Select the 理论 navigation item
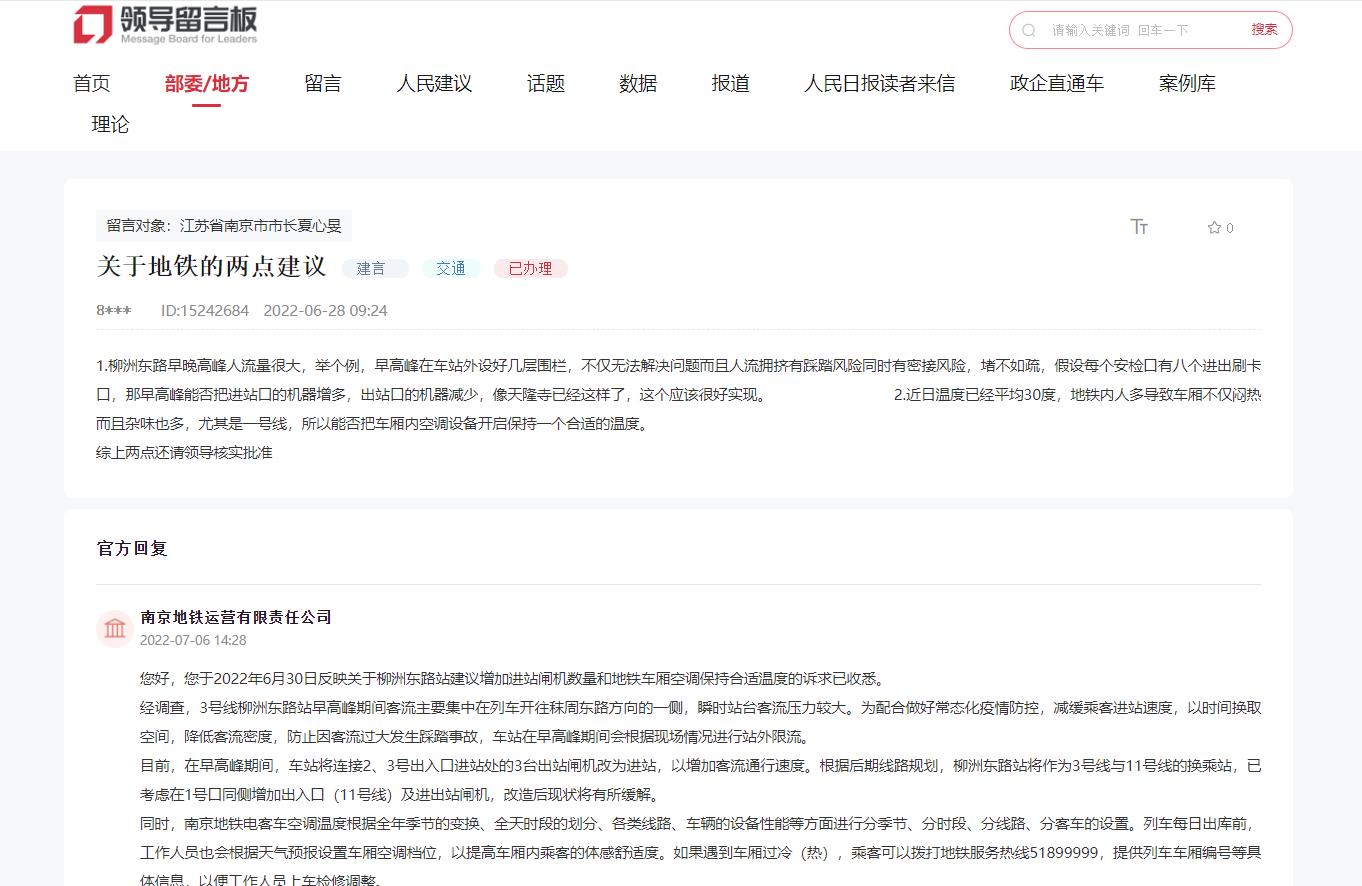The width and height of the screenshot is (1362, 886). (110, 125)
